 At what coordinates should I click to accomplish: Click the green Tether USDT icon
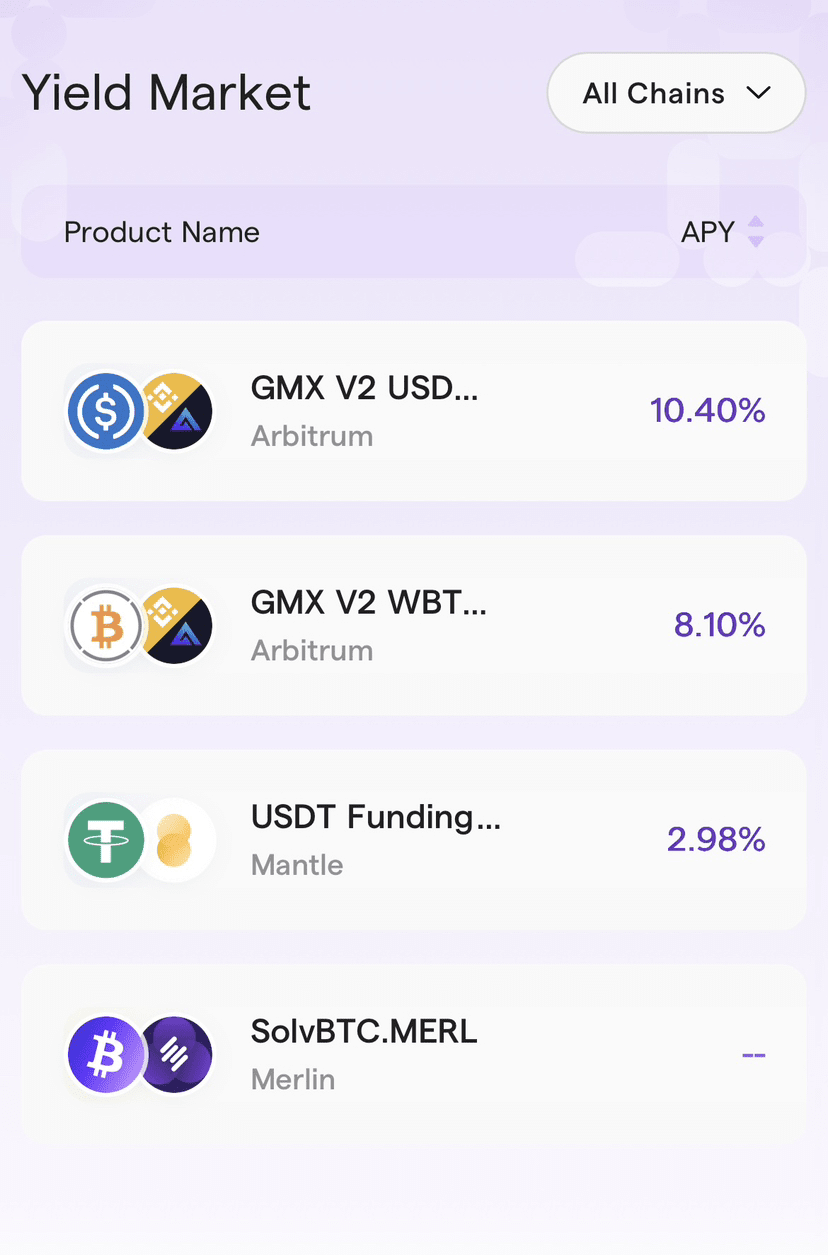pyautogui.click(x=106, y=840)
